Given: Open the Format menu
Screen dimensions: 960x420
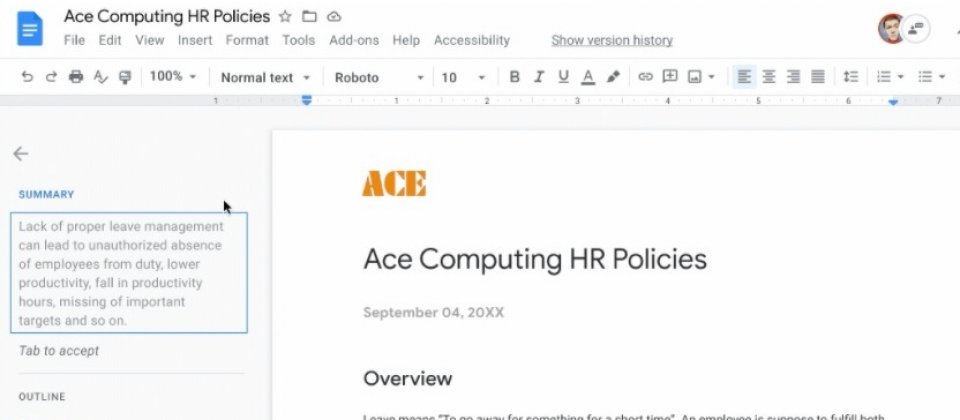Looking at the screenshot, I should [247, 40].
